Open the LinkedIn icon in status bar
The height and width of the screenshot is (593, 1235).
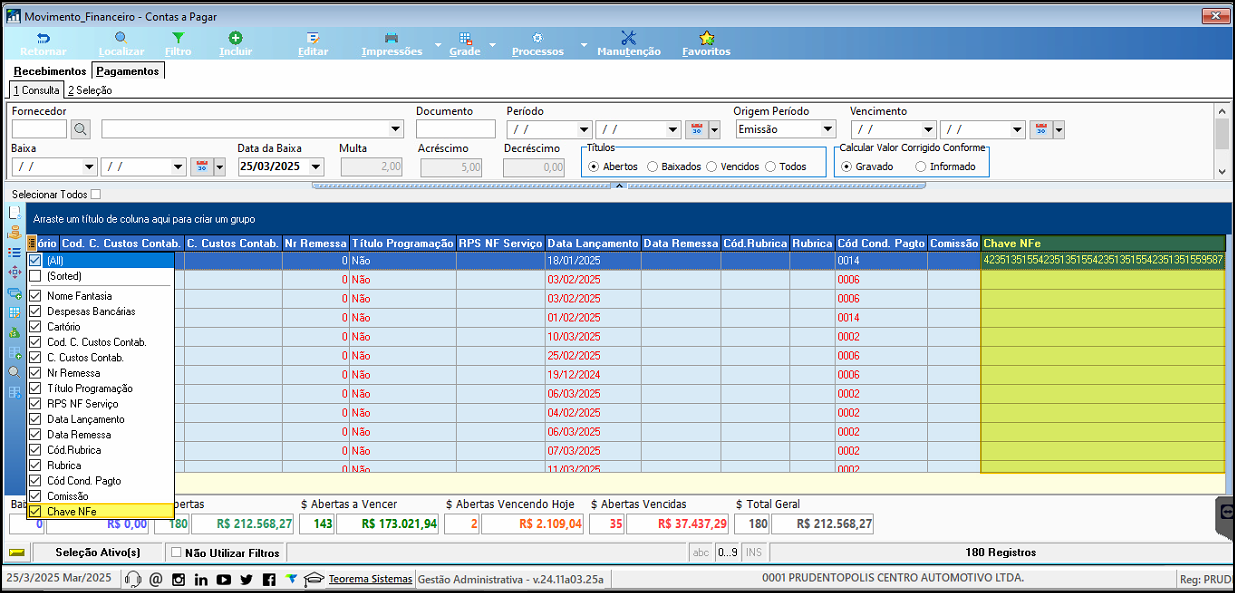[201, 579]
